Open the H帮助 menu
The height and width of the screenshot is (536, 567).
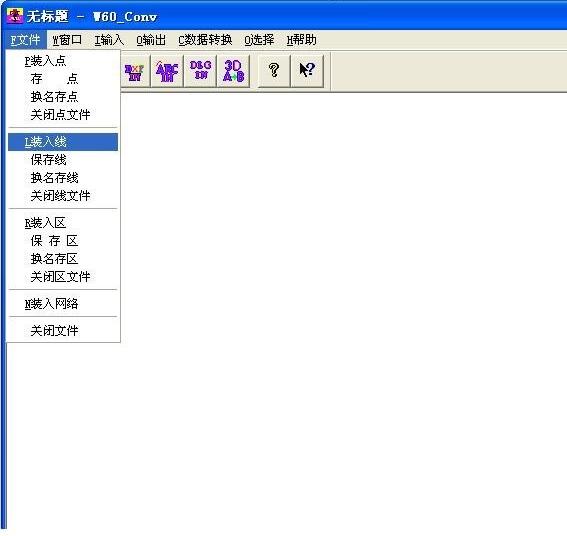(302, 40)
